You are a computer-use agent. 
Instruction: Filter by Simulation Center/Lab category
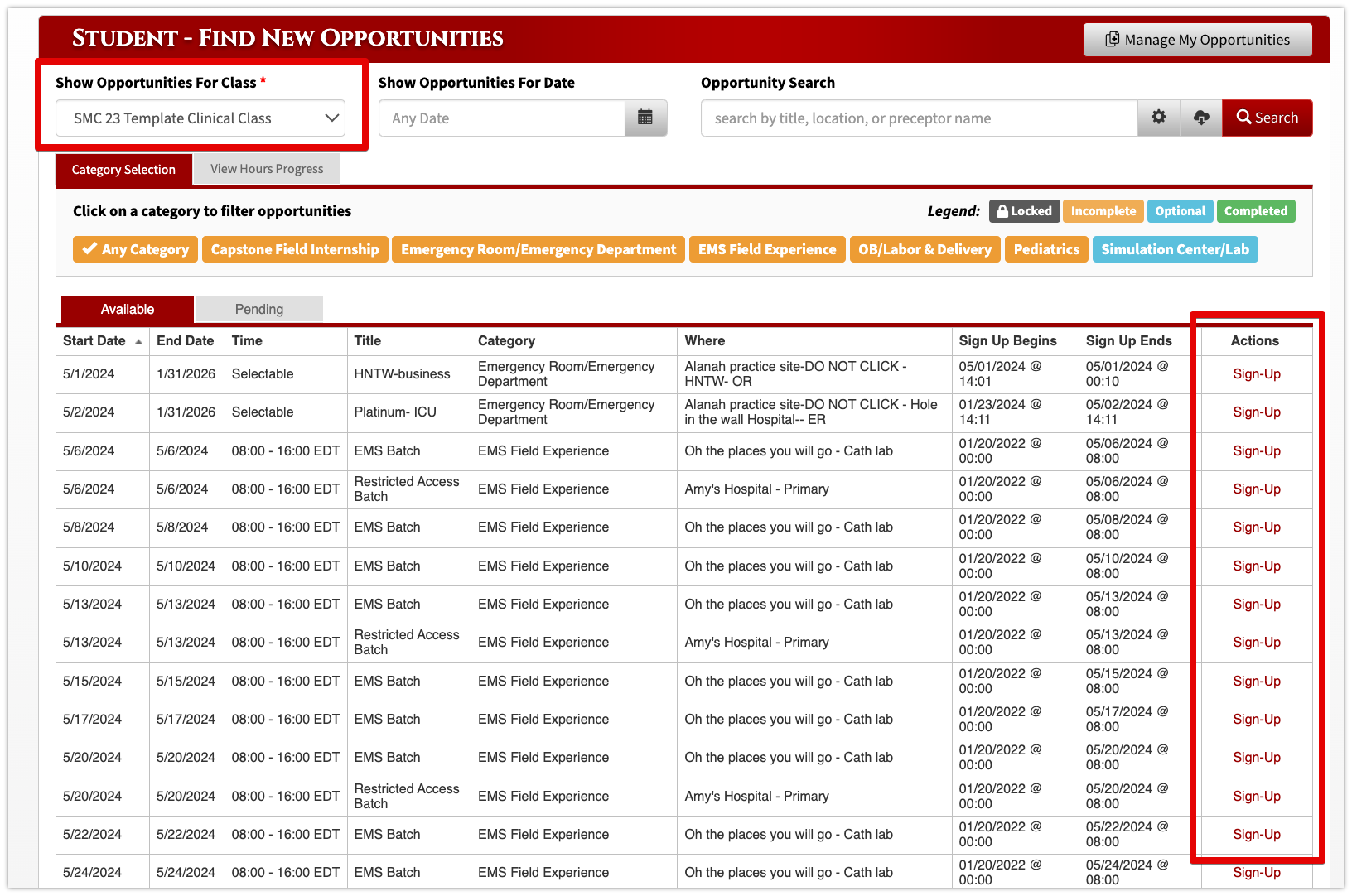click(x=1175, y=249)
